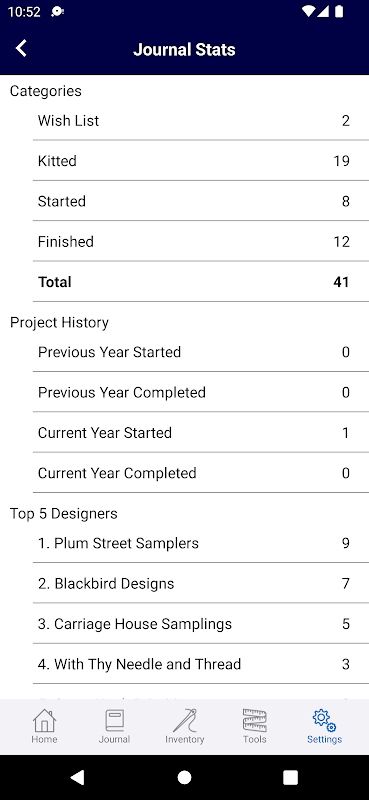Open the Started category row
Image resolution: width=369 pixels, height=800 pixels.
click(x=201, y=201)
